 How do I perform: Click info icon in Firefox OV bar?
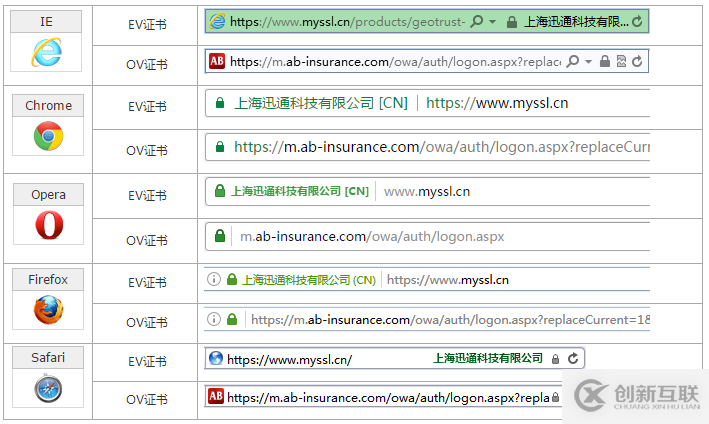coord(213,319)
